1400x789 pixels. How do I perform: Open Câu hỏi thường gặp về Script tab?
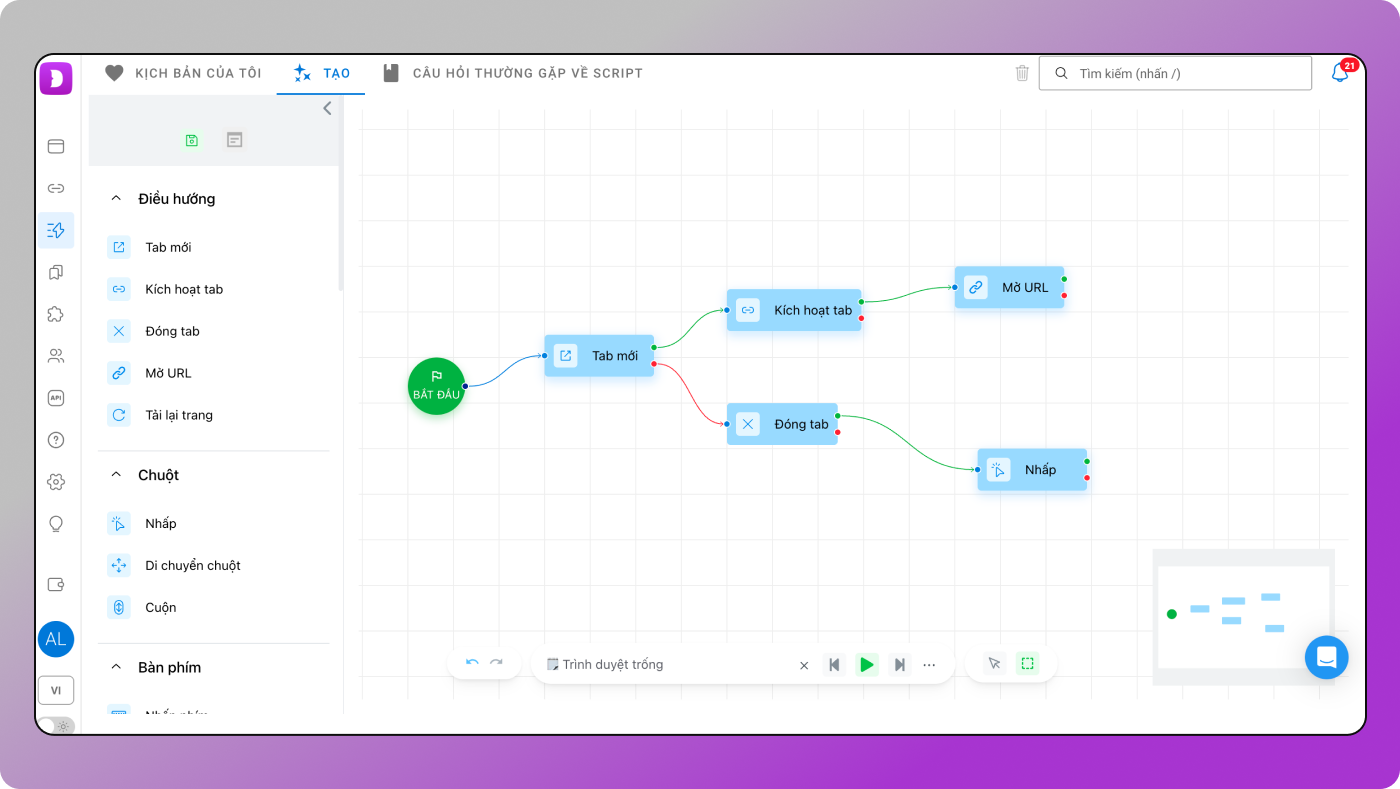tap(513, 73)
